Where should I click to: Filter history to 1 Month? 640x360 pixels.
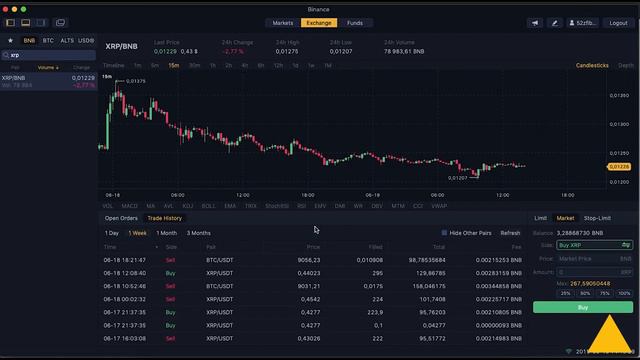[167, 233]
